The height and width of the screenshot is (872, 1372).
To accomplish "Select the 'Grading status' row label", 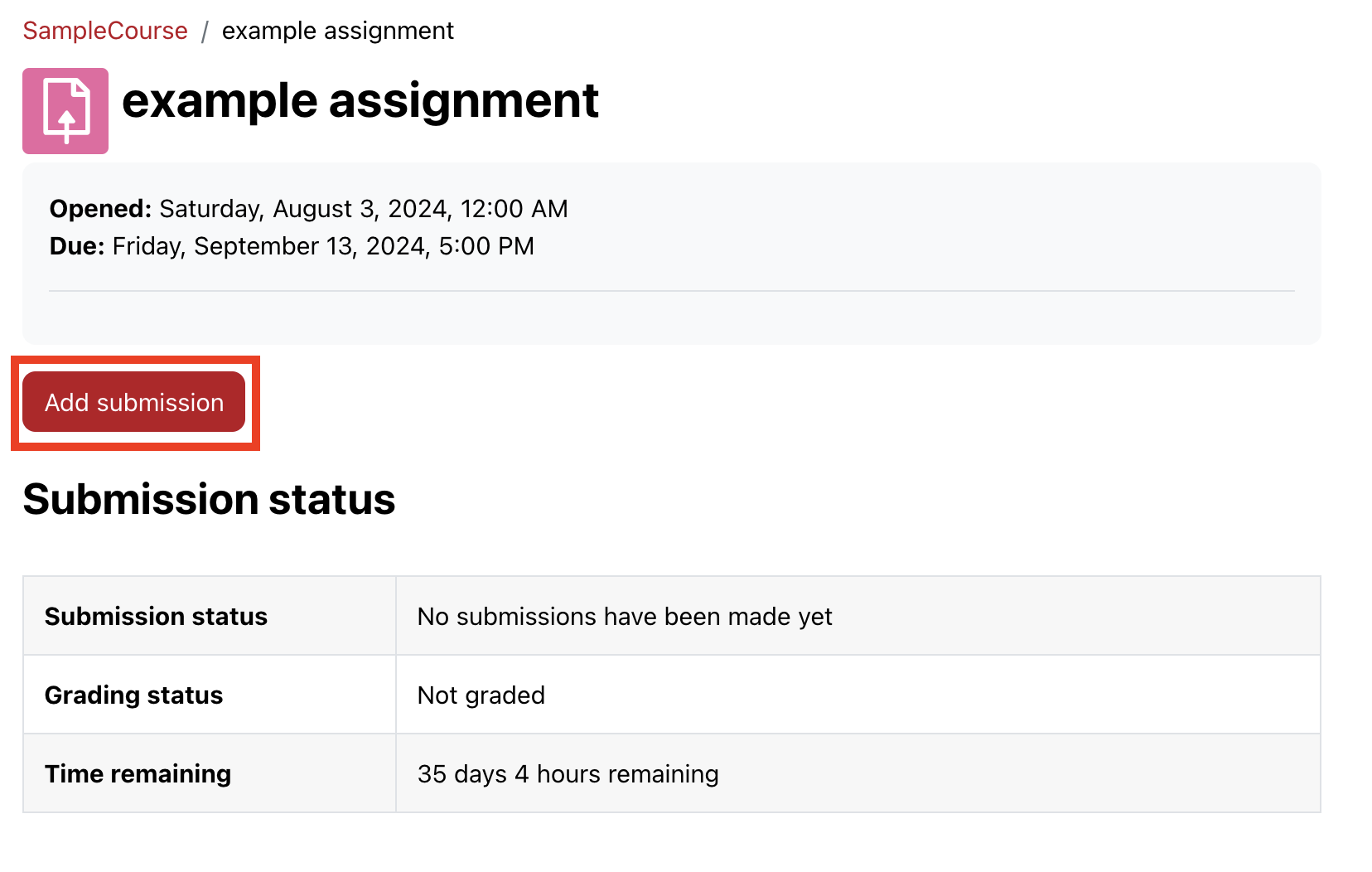I will pos(133,695).
